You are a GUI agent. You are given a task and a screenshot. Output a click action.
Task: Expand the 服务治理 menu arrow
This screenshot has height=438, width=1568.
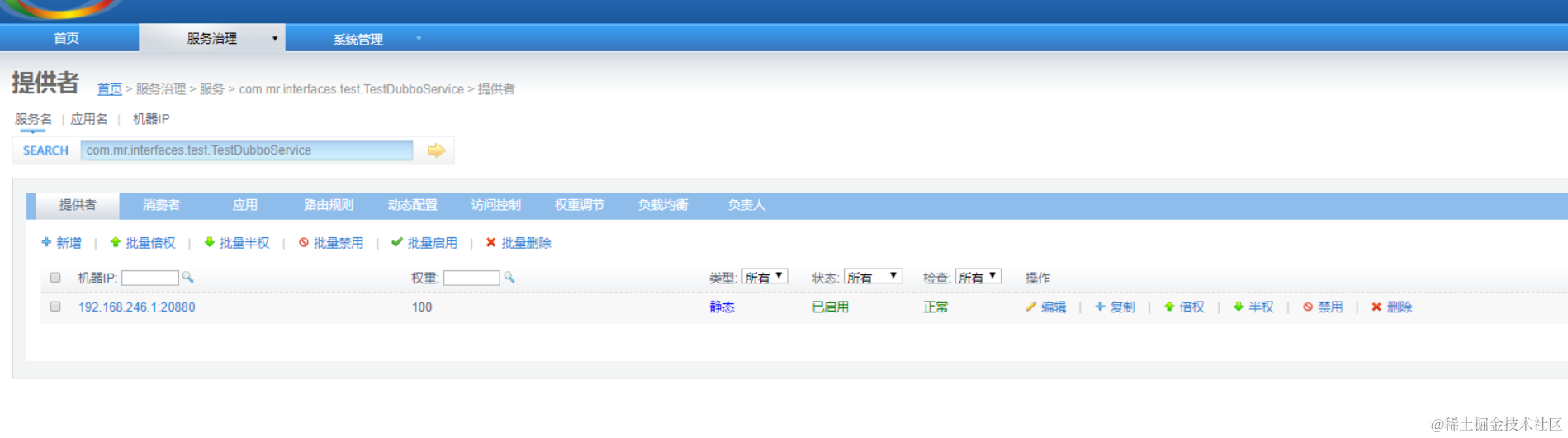(x=275, y=39)
